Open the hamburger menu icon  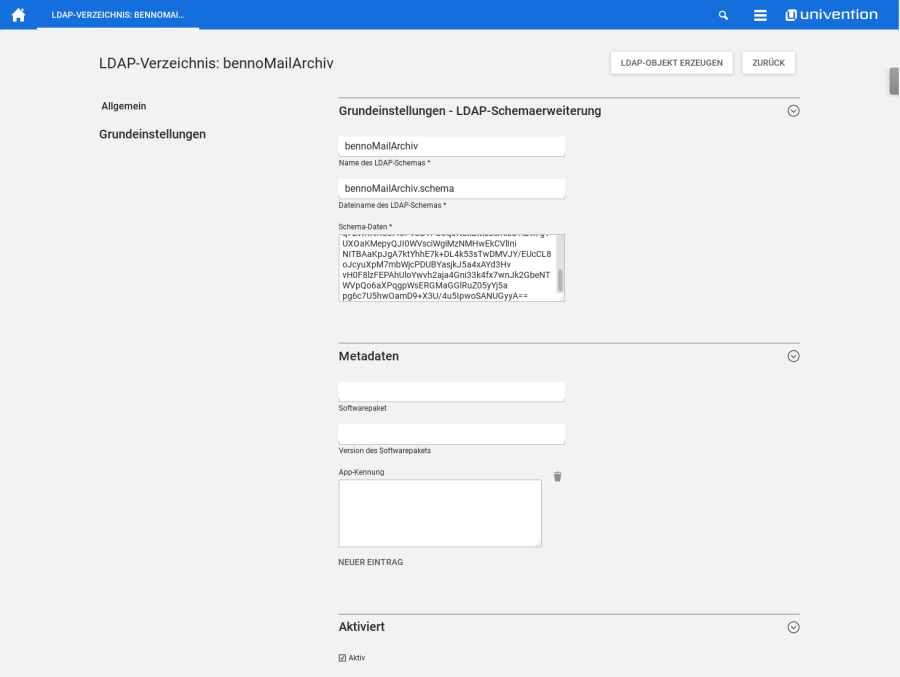pos(760,14)
